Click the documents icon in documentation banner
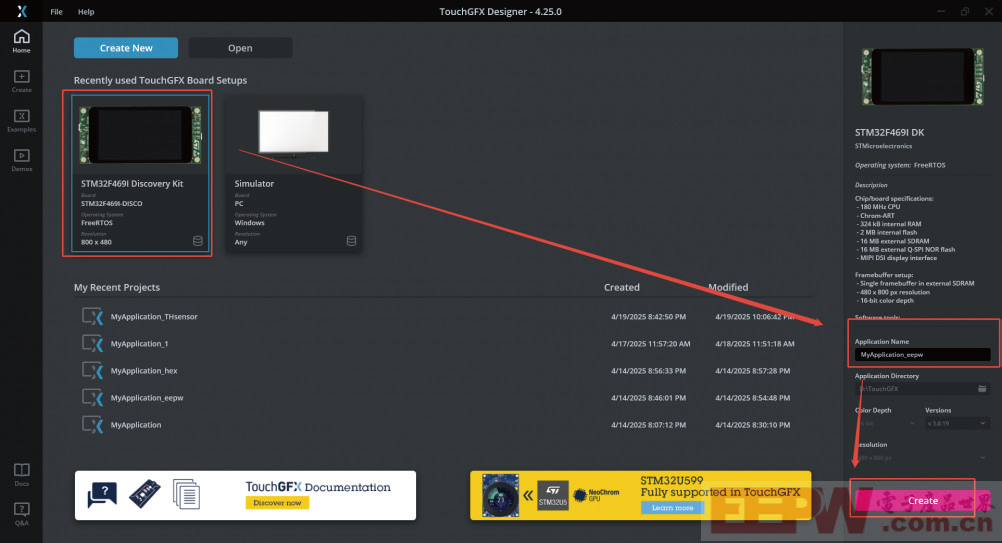This screenshot has height=543, width=1002. pyautogui.click(x=187, y=494)
